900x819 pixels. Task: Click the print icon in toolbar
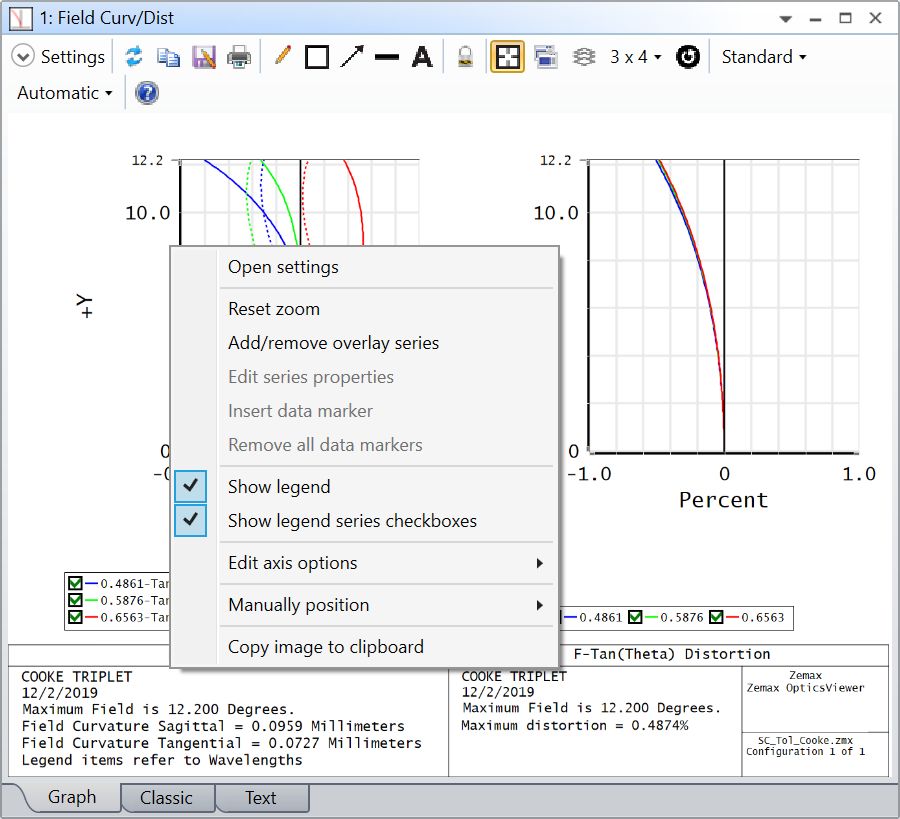pos(239,57)
